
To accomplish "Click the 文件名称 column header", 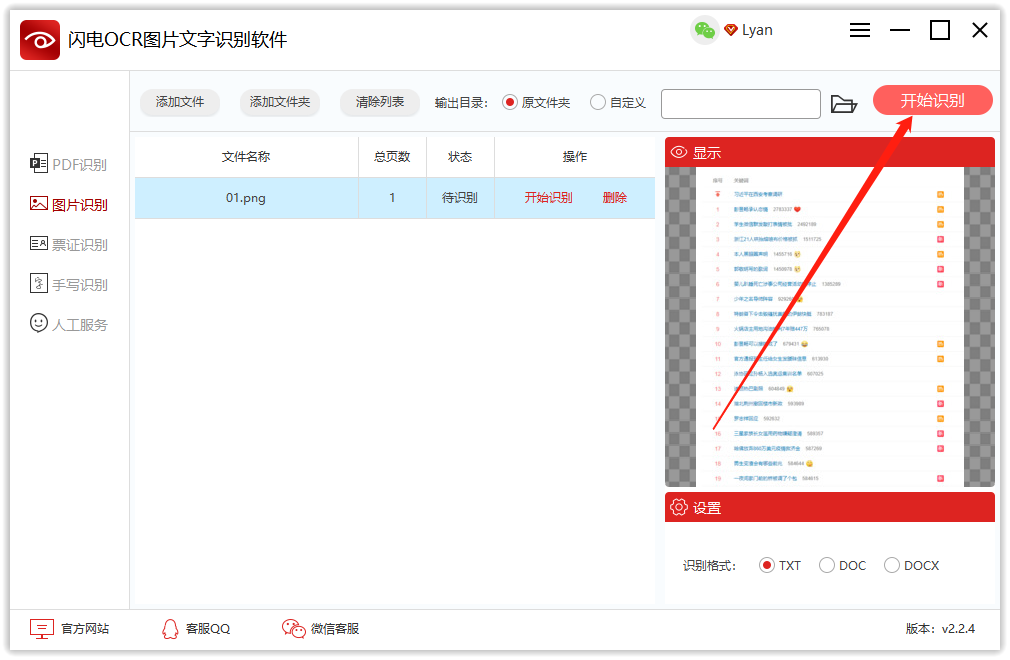I will (246, 156).
